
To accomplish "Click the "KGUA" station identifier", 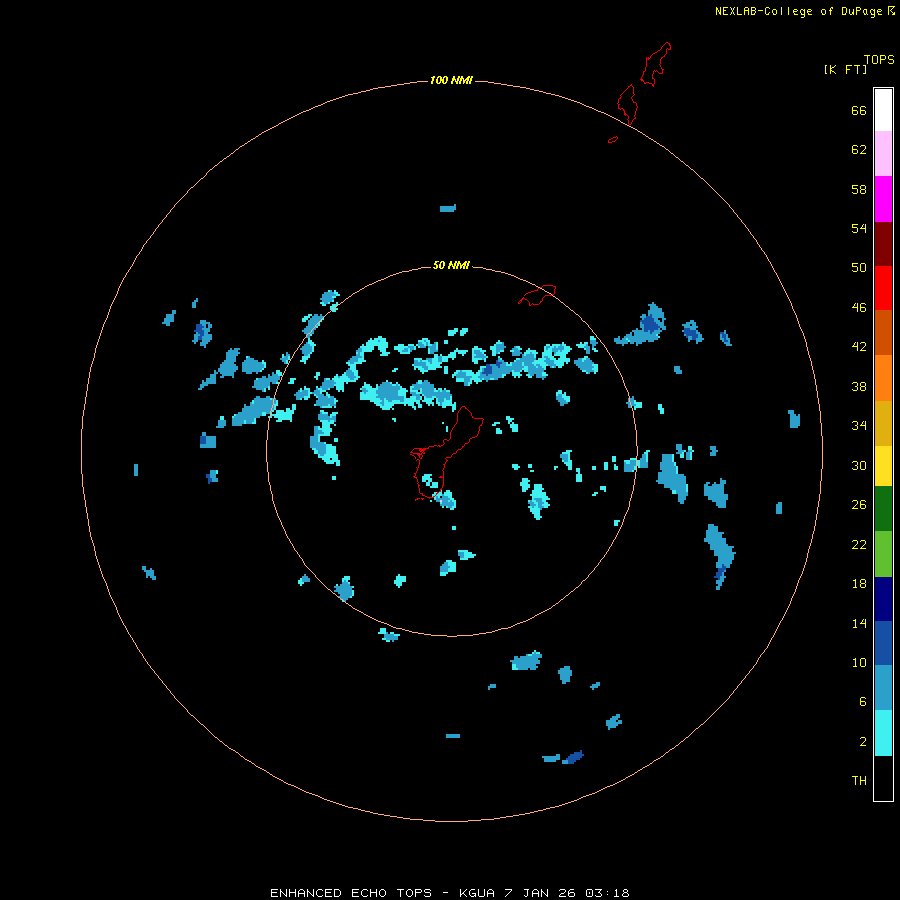I will pyautogui.click(x=476, y=893).
